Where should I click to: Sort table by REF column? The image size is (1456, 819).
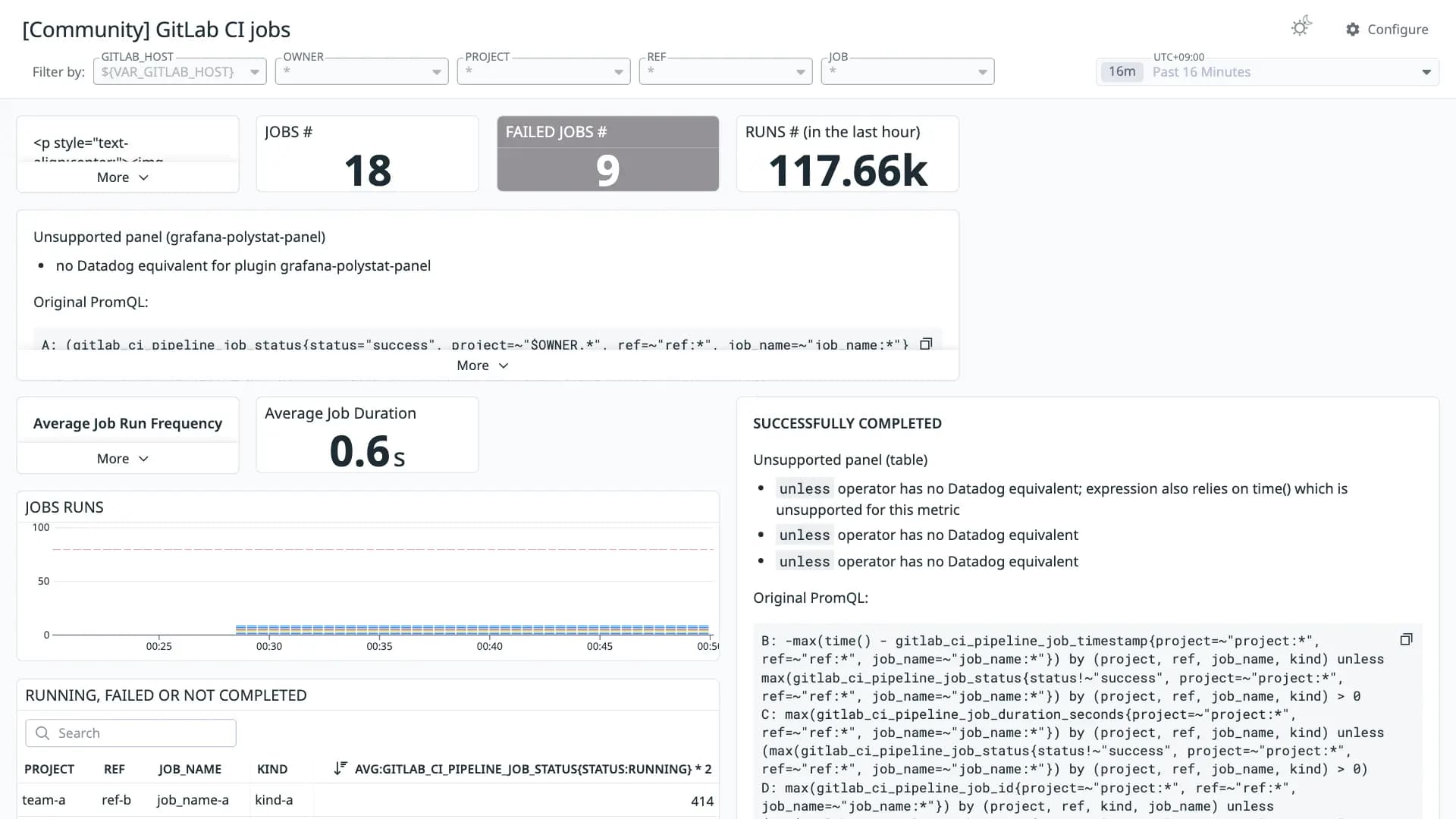click(x=115, y=769)
